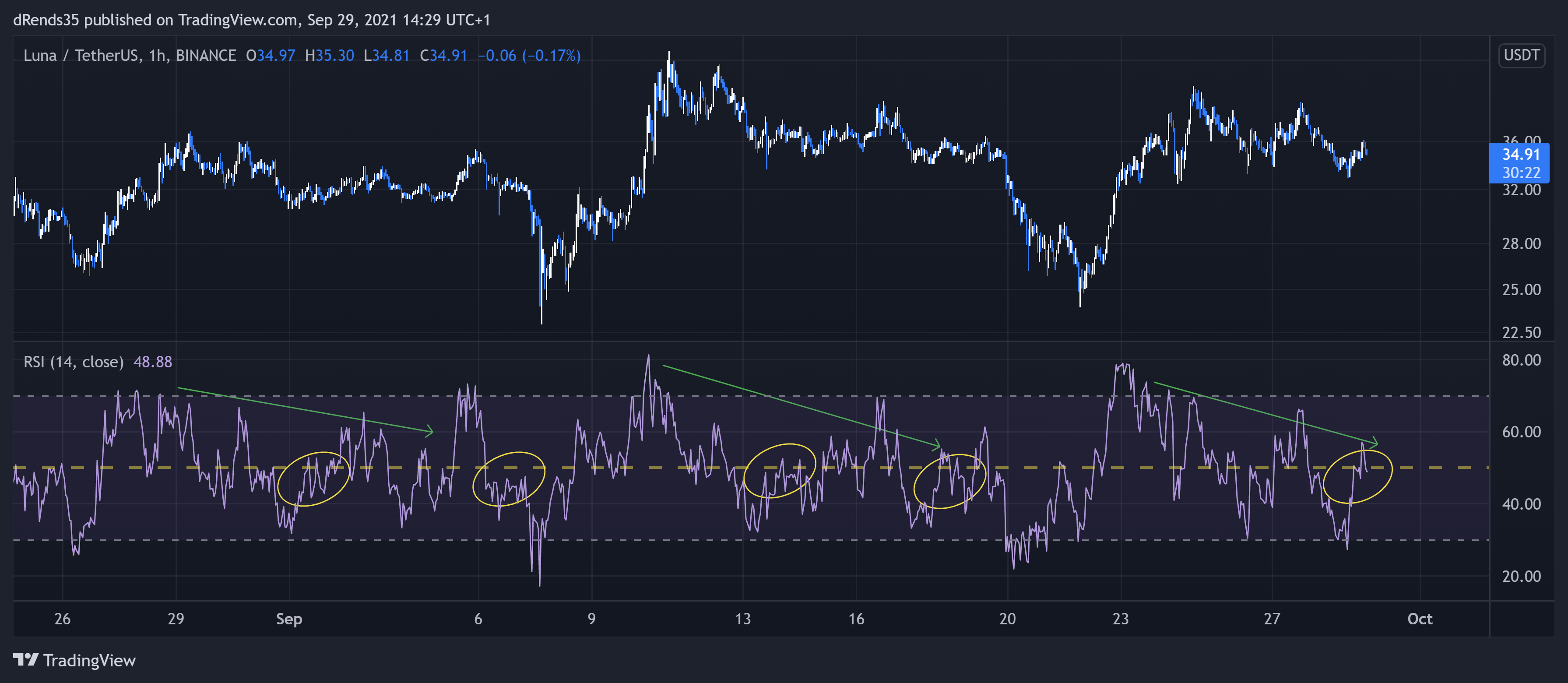Click the 80.00 RSI axis label
Viewport: 1568px width, 683px height.
click(x=1521, y=360)
